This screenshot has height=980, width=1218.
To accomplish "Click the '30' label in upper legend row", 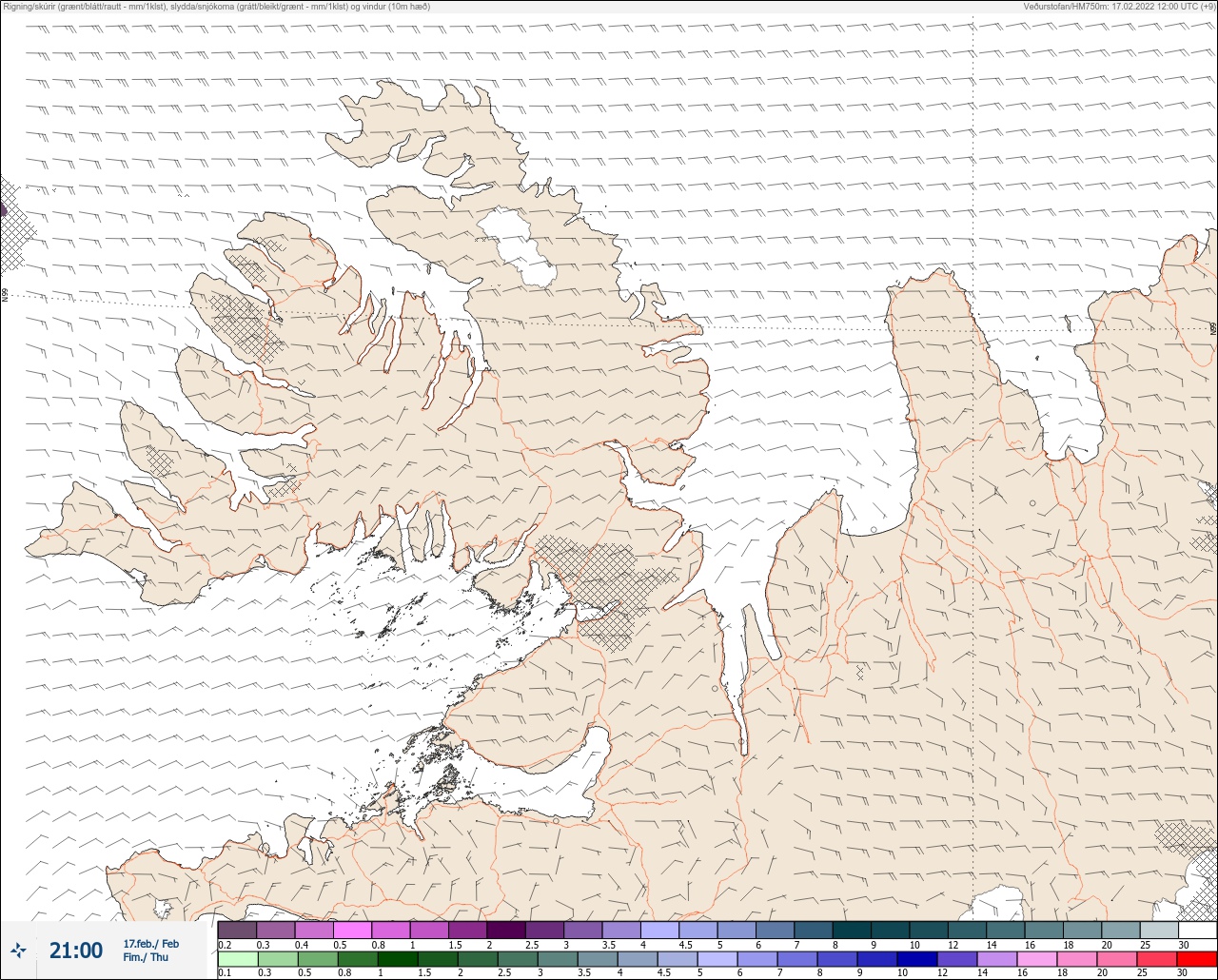I will tap(1183, 945).
